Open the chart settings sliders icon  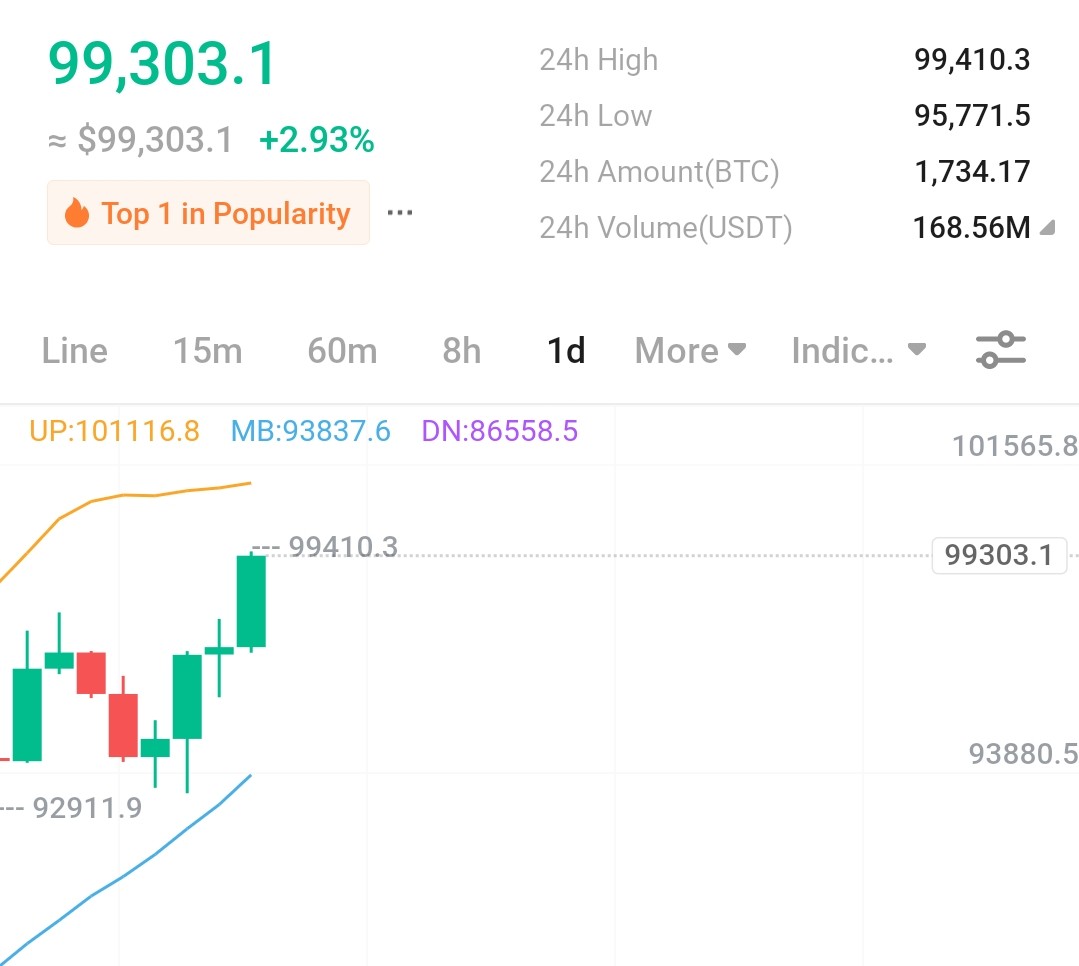[1001, 350]
